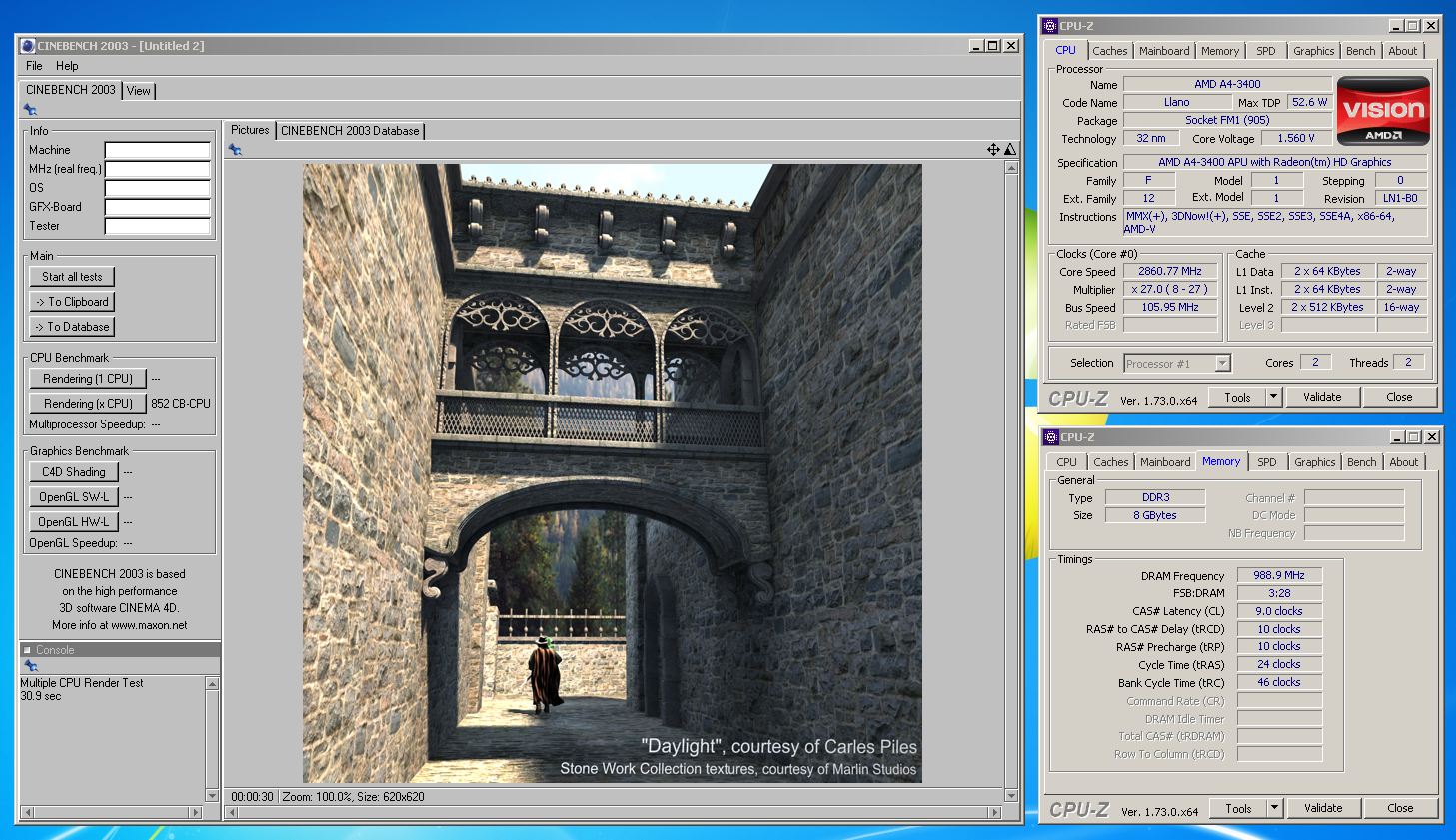Click the 2860.77 MHz core speed value

(1170, 271)
